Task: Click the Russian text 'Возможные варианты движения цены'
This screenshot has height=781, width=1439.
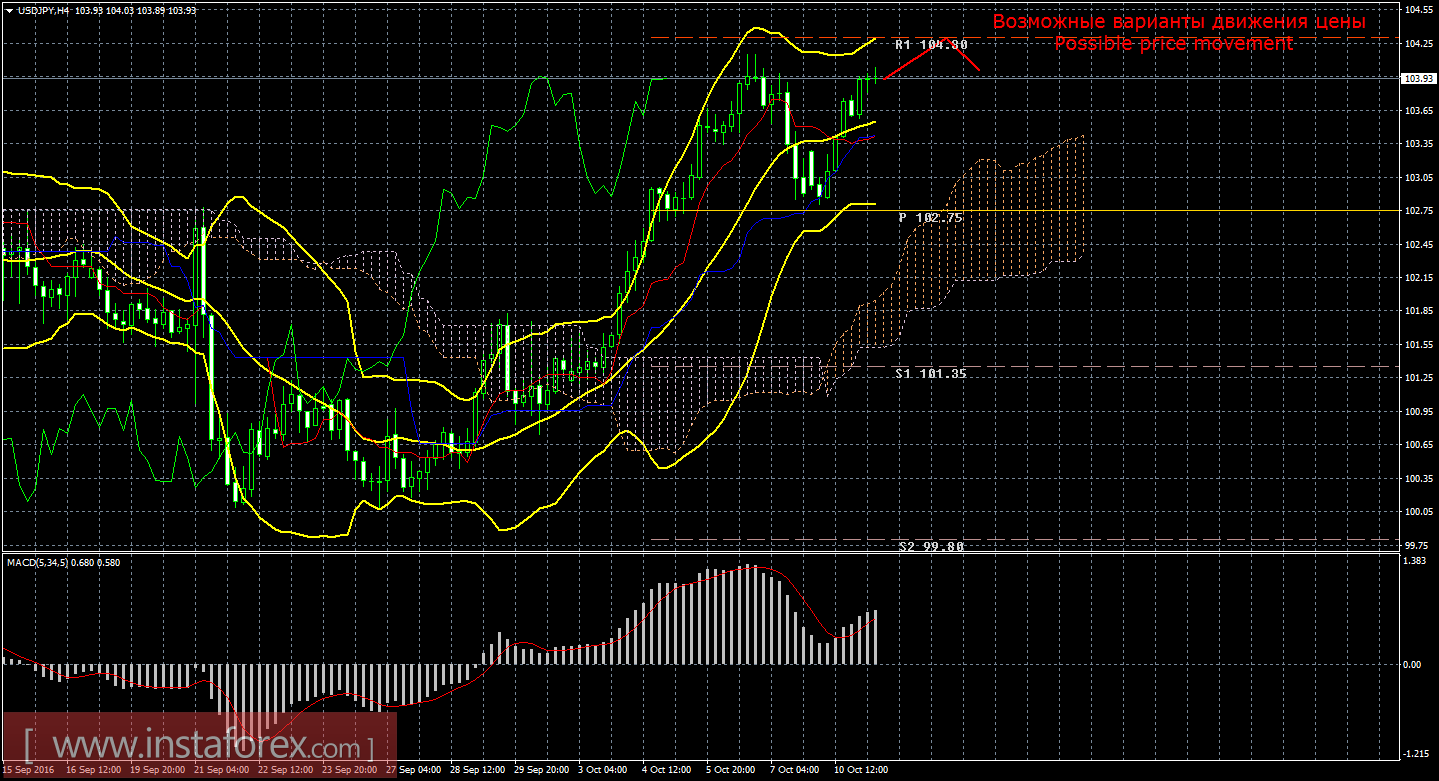Action: pos(1178,22)
